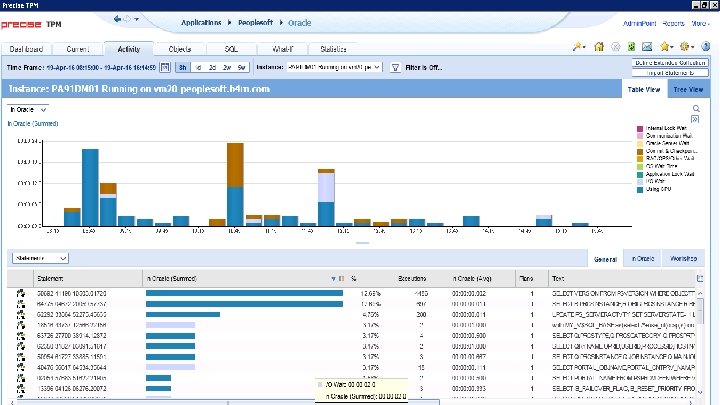The width and height of the screenshot is (720, 405).
Task: Click the filter funnel icon
Action: (x=395, y=68)
